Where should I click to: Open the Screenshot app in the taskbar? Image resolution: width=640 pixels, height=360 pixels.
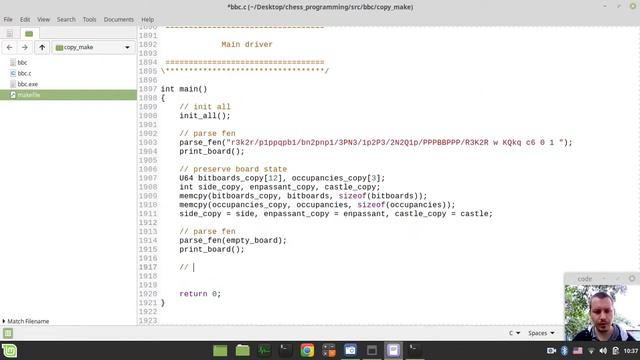350,351
